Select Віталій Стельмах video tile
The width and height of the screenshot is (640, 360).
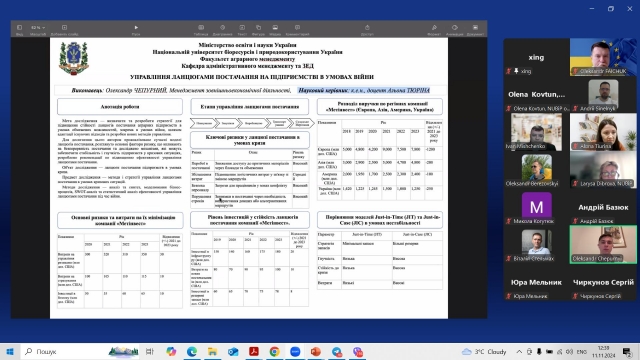536,244
